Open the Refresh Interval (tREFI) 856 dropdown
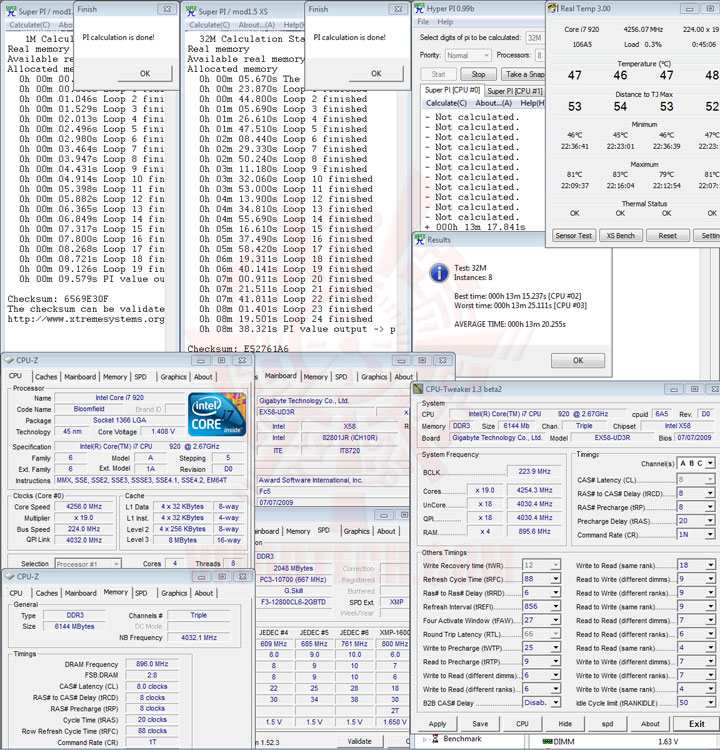This screenshot has height=750, width=720. pos(555,607)
